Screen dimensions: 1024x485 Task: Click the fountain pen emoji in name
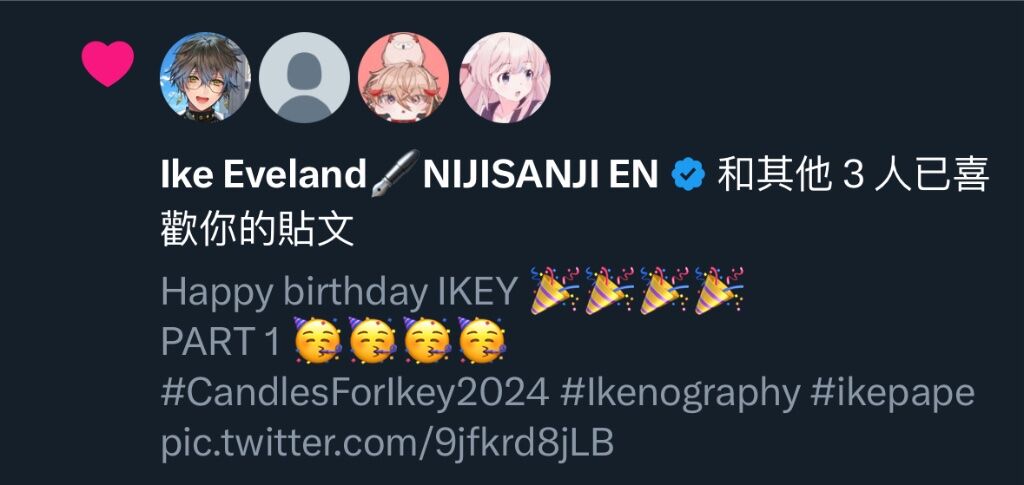click(x=395, y=173)
